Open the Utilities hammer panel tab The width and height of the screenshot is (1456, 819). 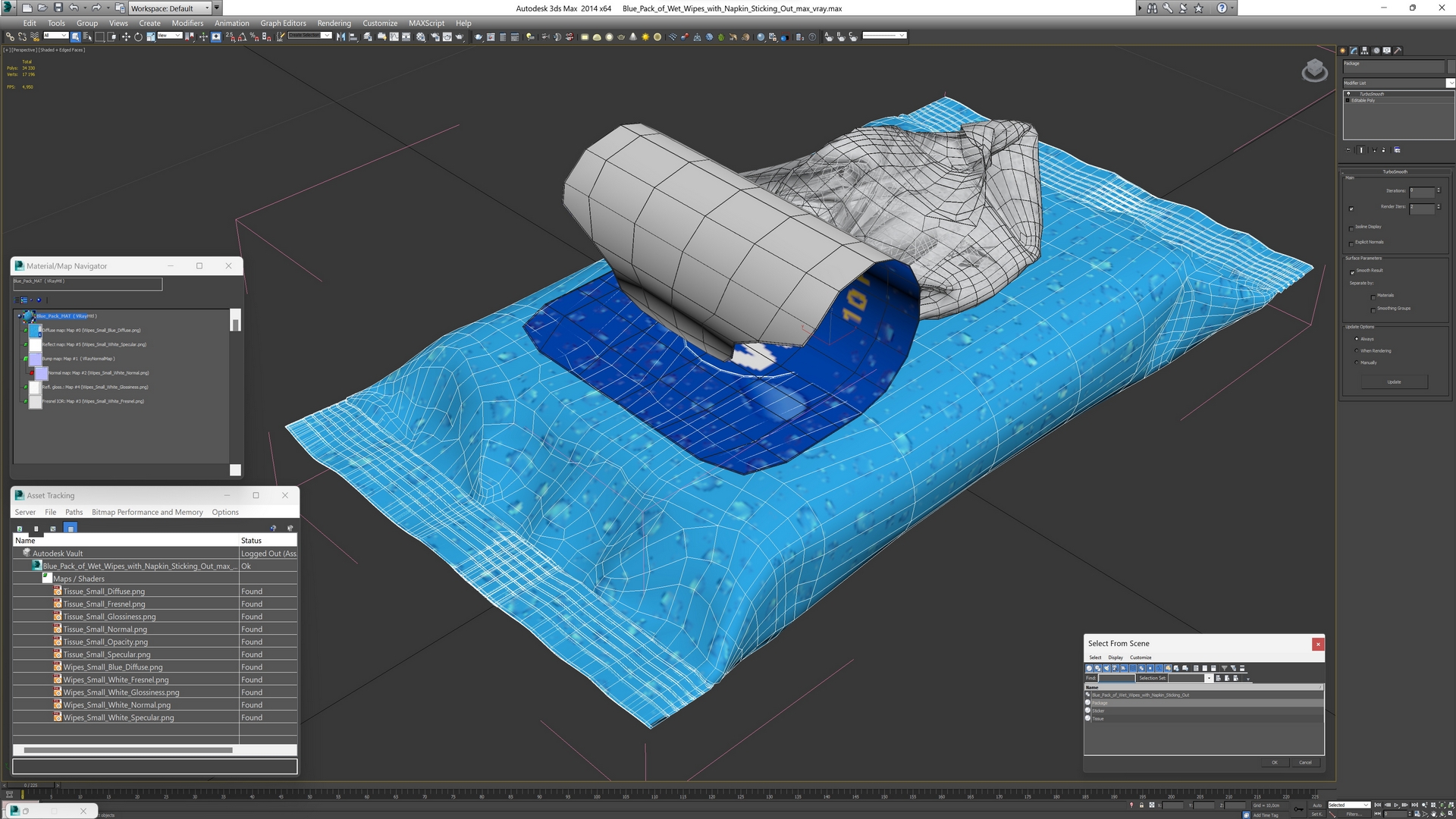[1398, 51]
